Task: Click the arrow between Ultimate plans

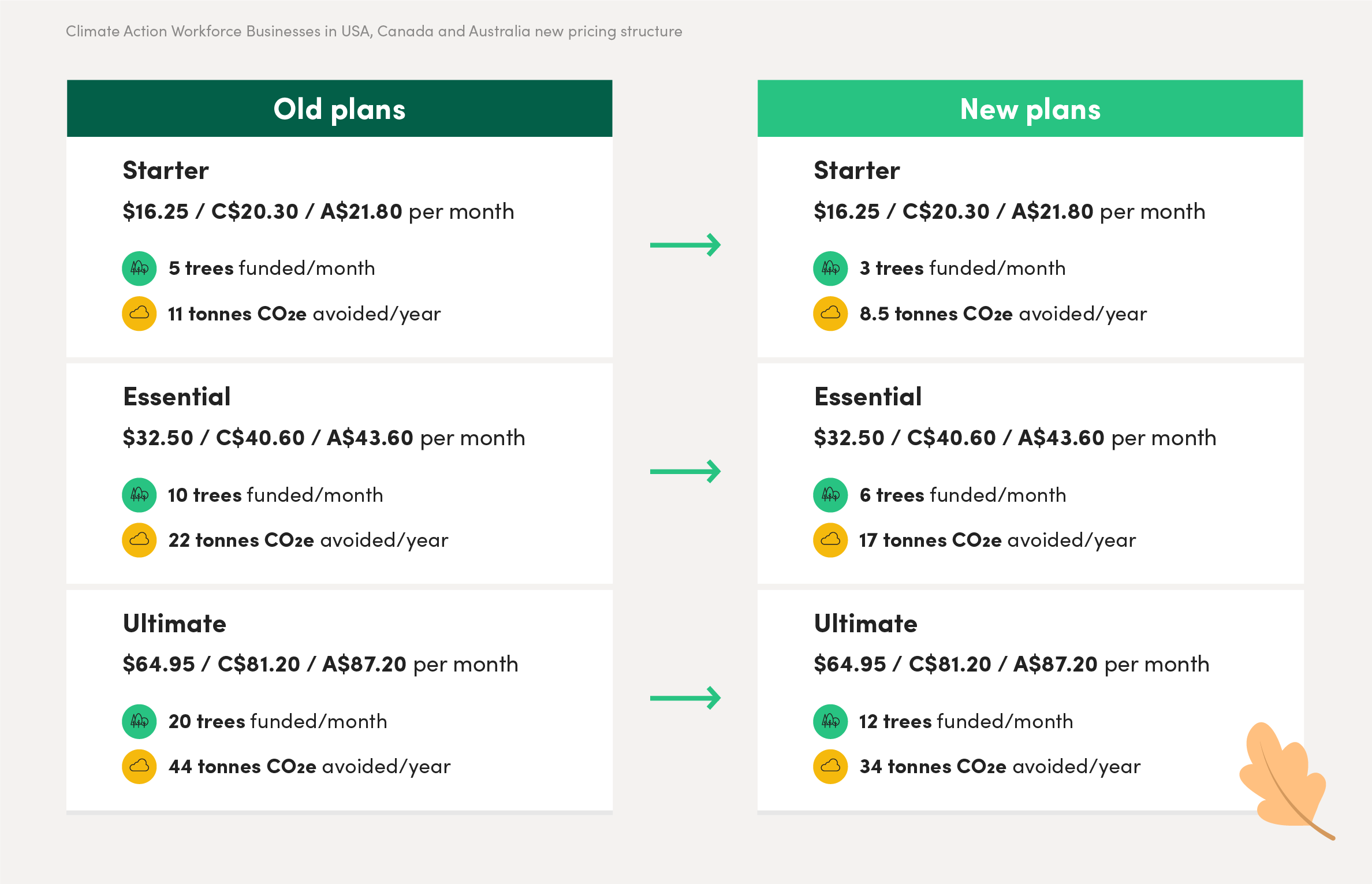Action: coord(685,697)
